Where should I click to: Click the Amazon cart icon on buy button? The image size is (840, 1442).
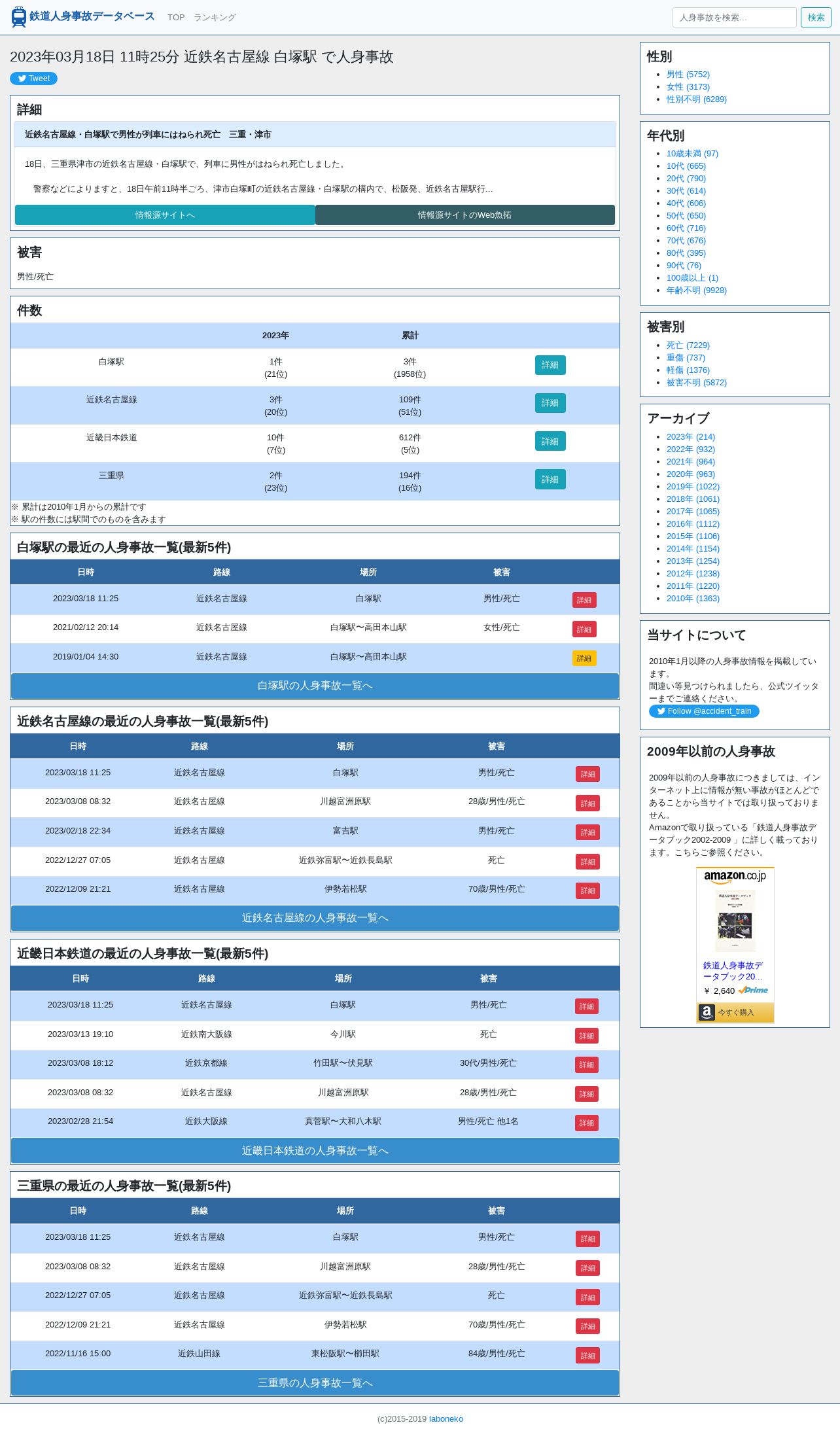click(x=707, y=1012)
